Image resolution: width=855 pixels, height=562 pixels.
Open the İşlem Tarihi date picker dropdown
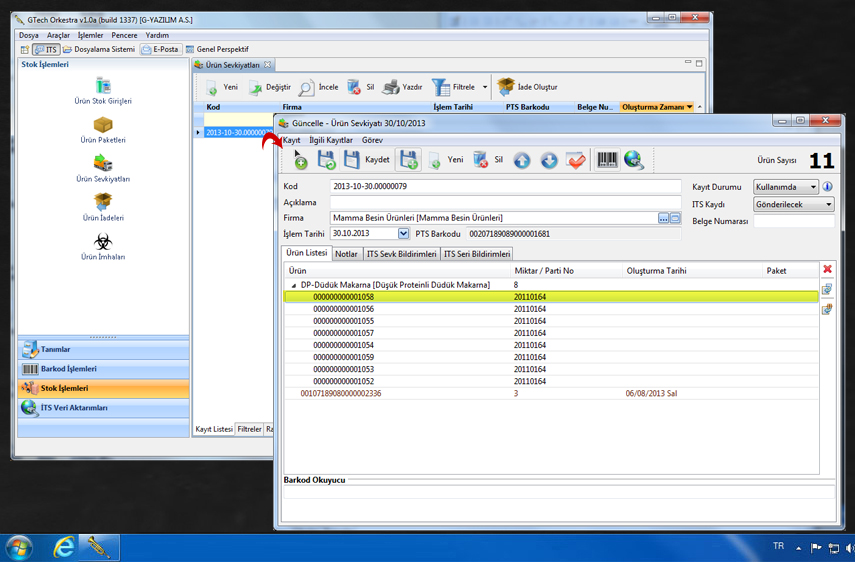(x=403, y=233)
